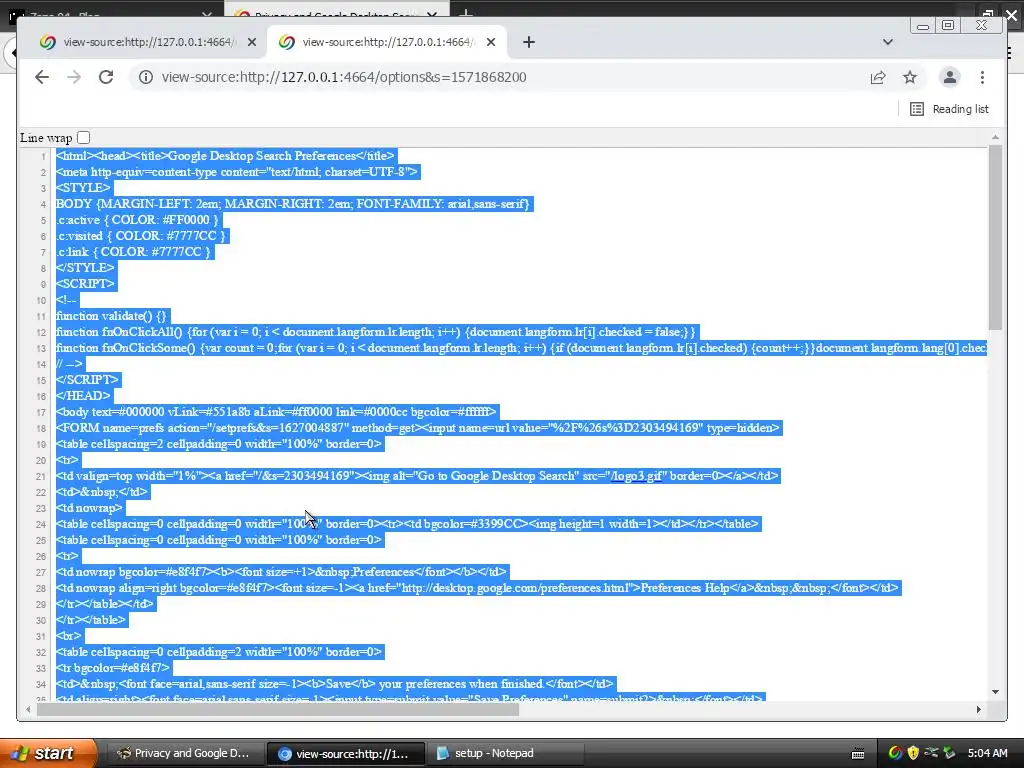Click the scroll right arrow
1024x768 pixels.
click(x=978, y=709)
